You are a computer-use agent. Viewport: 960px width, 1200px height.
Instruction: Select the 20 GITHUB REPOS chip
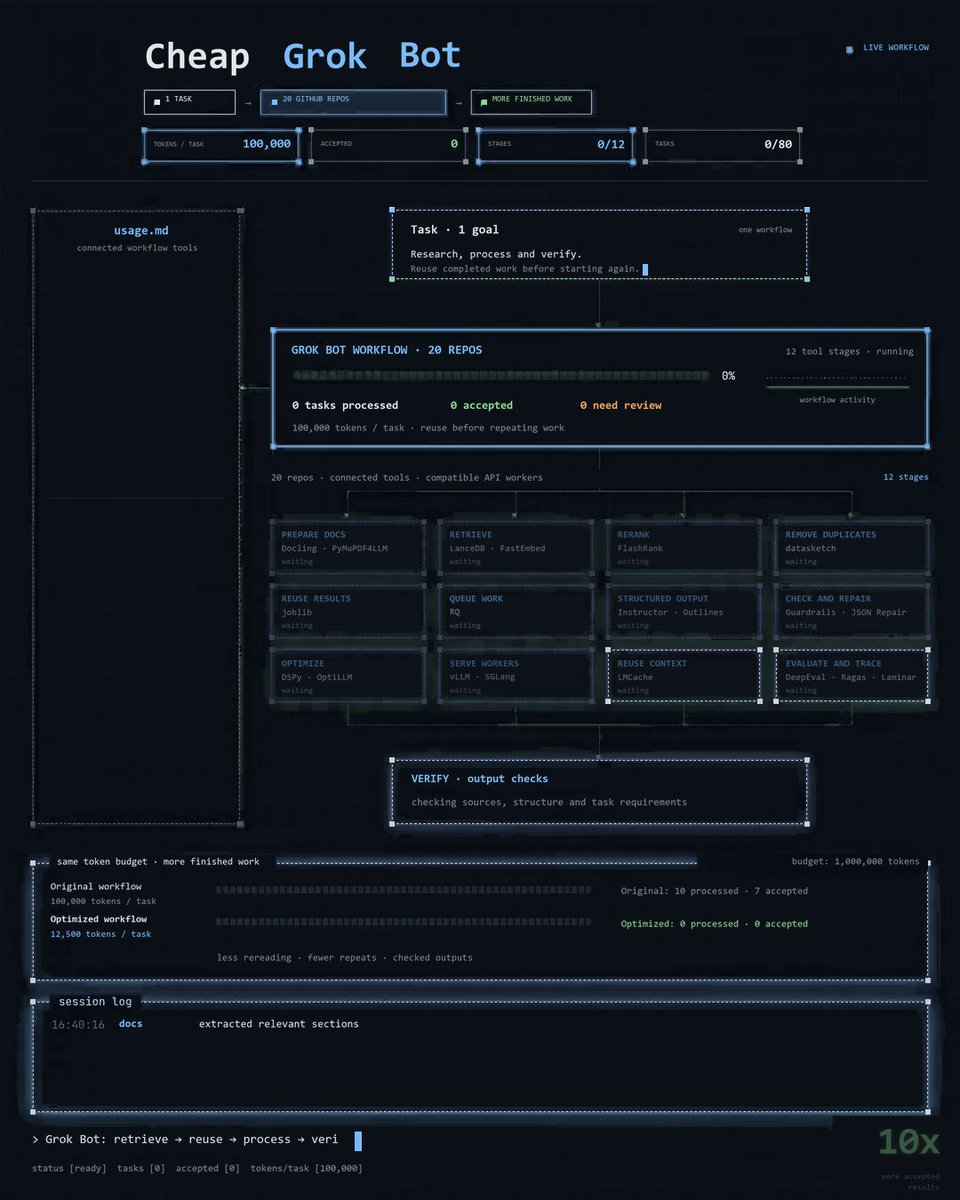(x=353, y=102)
